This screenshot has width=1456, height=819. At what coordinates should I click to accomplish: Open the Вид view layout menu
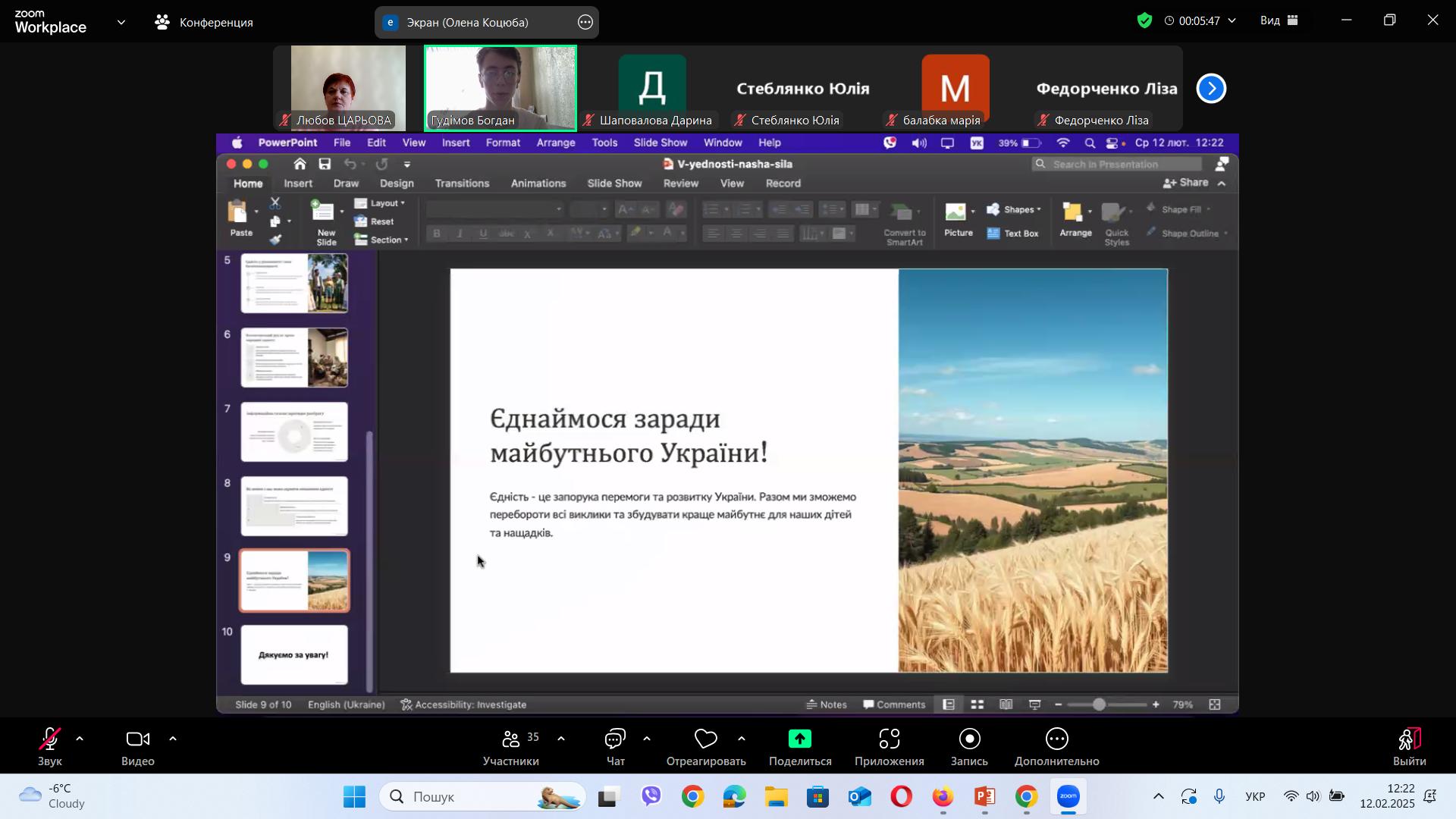pos(1279,21)
